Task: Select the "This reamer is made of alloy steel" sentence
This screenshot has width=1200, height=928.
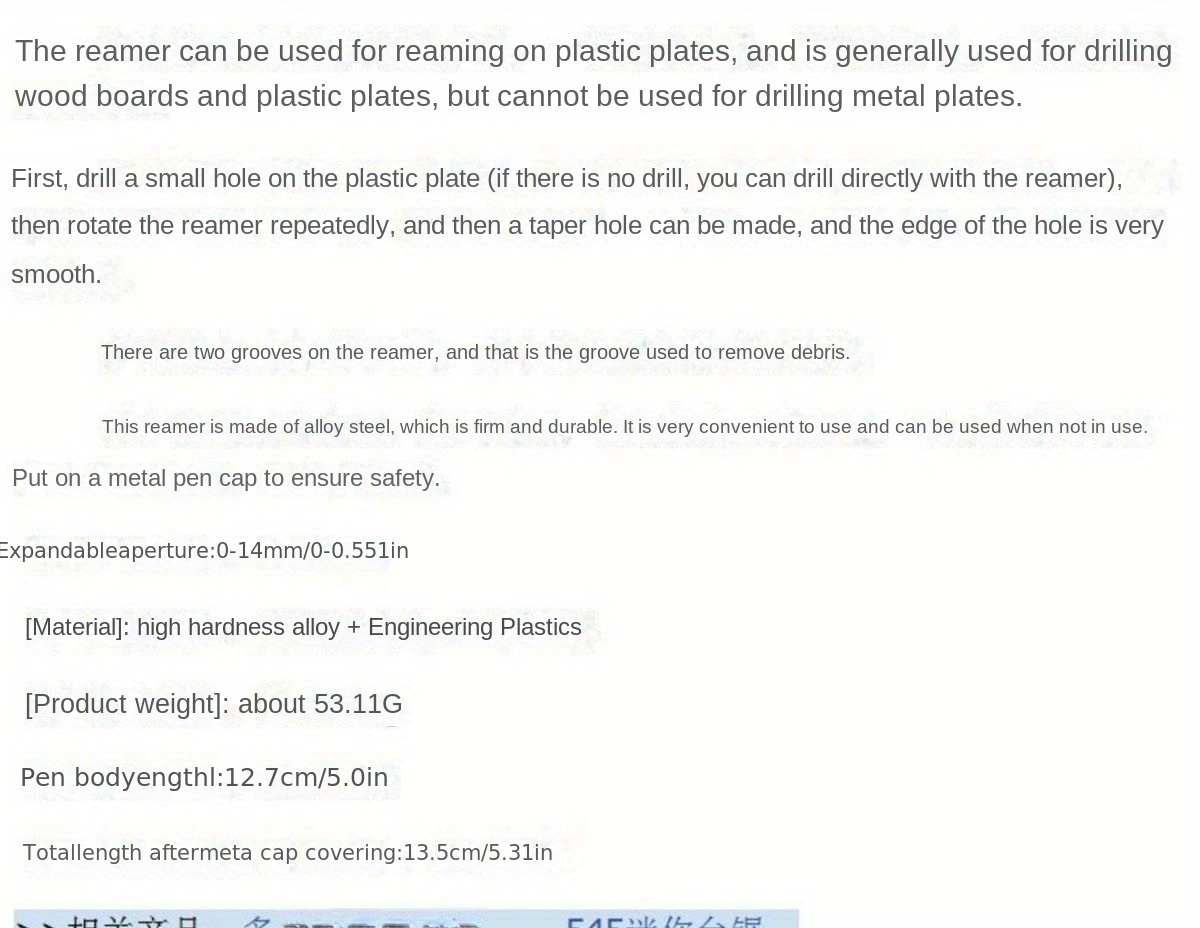Action: point(624,427)
